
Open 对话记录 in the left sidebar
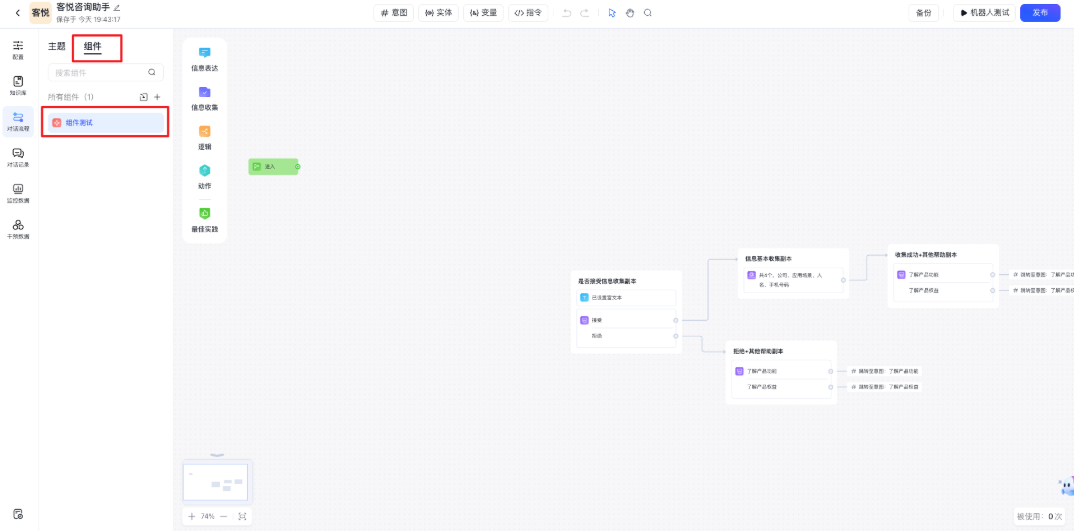coord(18,156)
